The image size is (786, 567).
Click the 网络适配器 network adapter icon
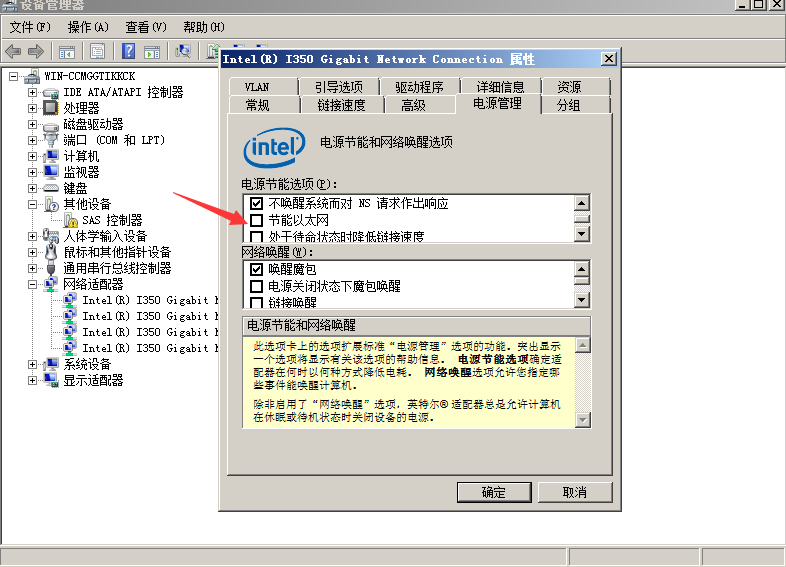click(x=51, y=284)
